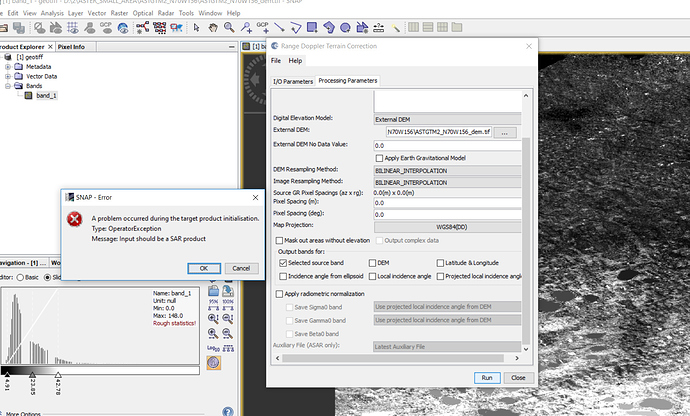Click the magic wand tool icon
The image size is (690, 416).
396,28
